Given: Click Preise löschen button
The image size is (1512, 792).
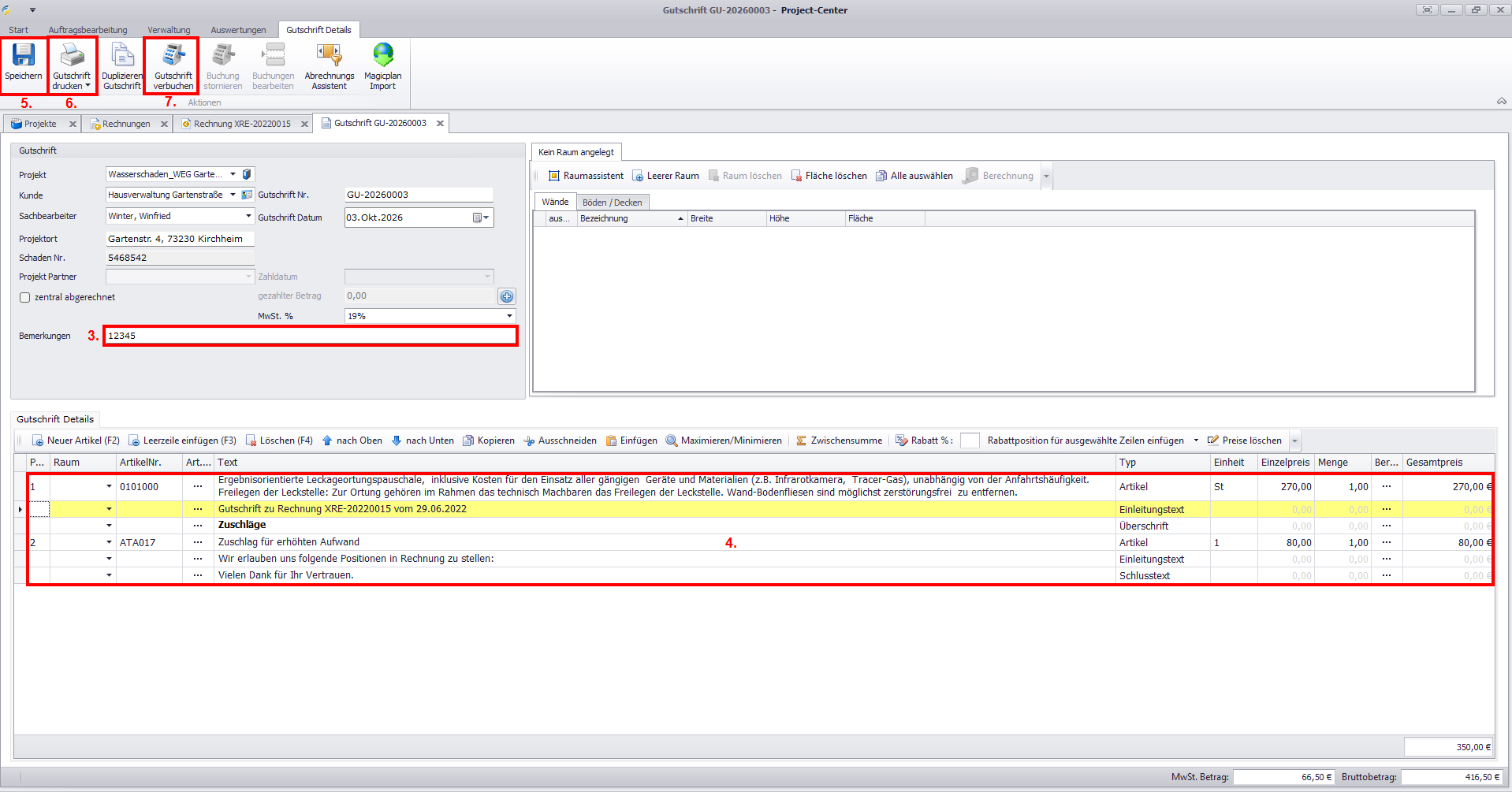Looking at the screenshot, I should click(1245, 441).
